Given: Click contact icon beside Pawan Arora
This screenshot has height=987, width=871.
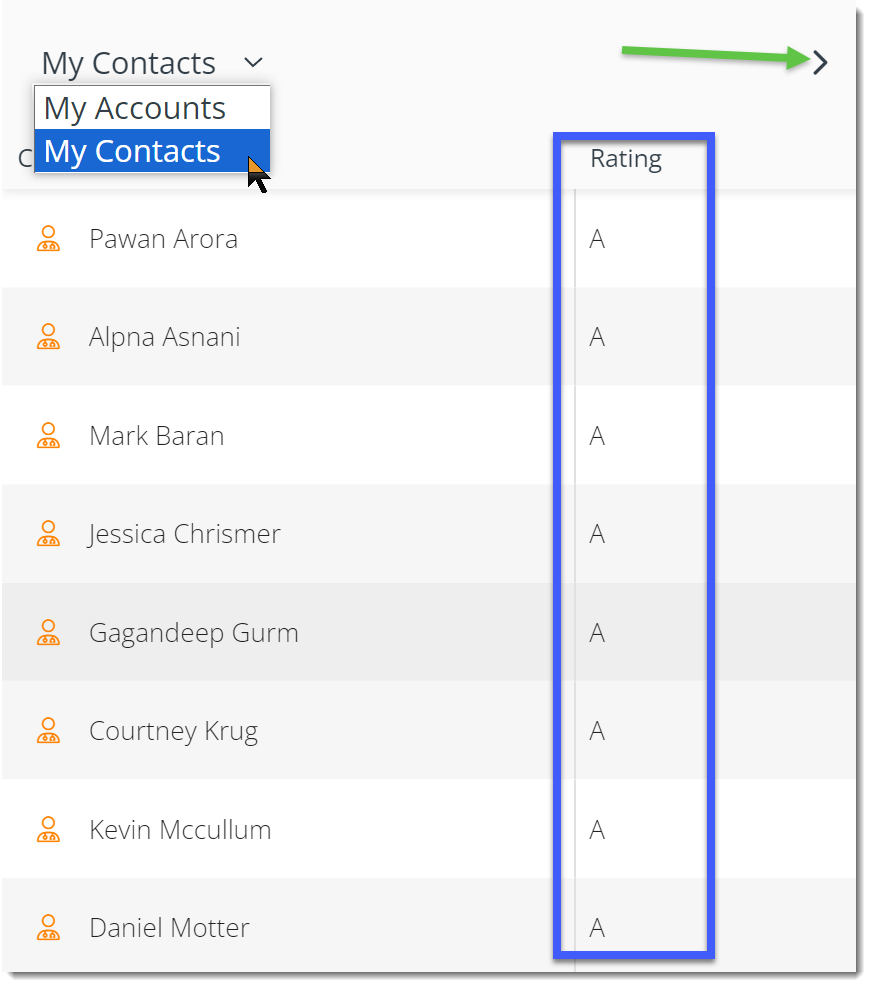Looking at the screenshot, I should point(48,239).
